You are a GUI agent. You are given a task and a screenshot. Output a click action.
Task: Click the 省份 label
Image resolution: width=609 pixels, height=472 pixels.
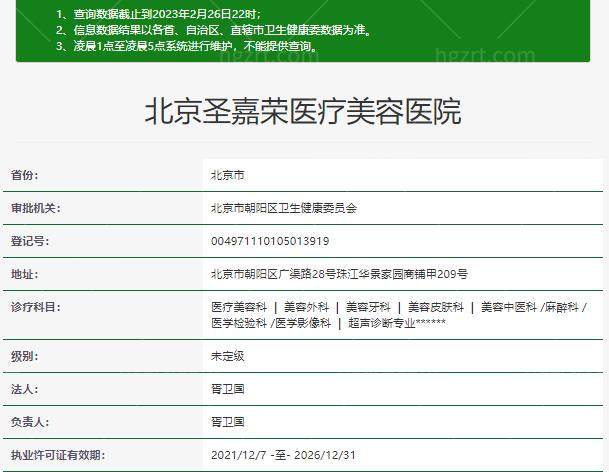click(24, 175)
